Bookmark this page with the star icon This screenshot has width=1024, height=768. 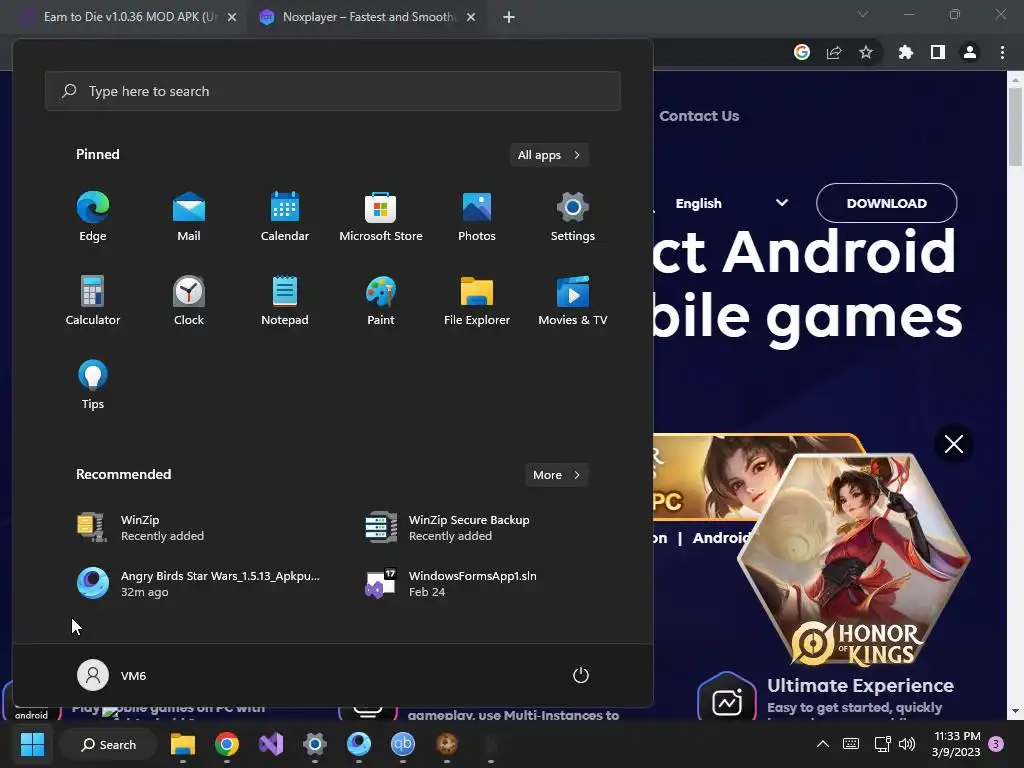click(x=866, y=52)
